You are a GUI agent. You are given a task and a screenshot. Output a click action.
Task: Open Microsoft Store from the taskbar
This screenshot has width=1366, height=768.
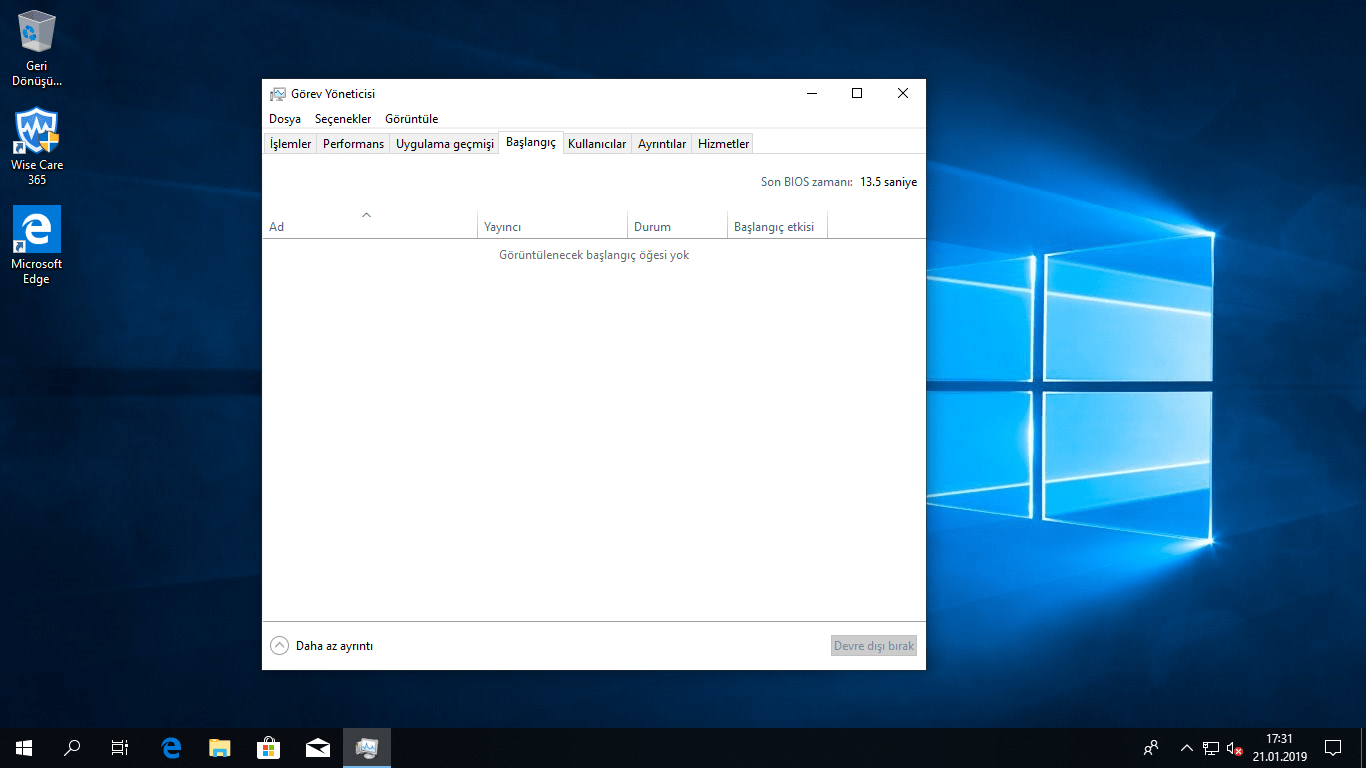coord(269,748)
